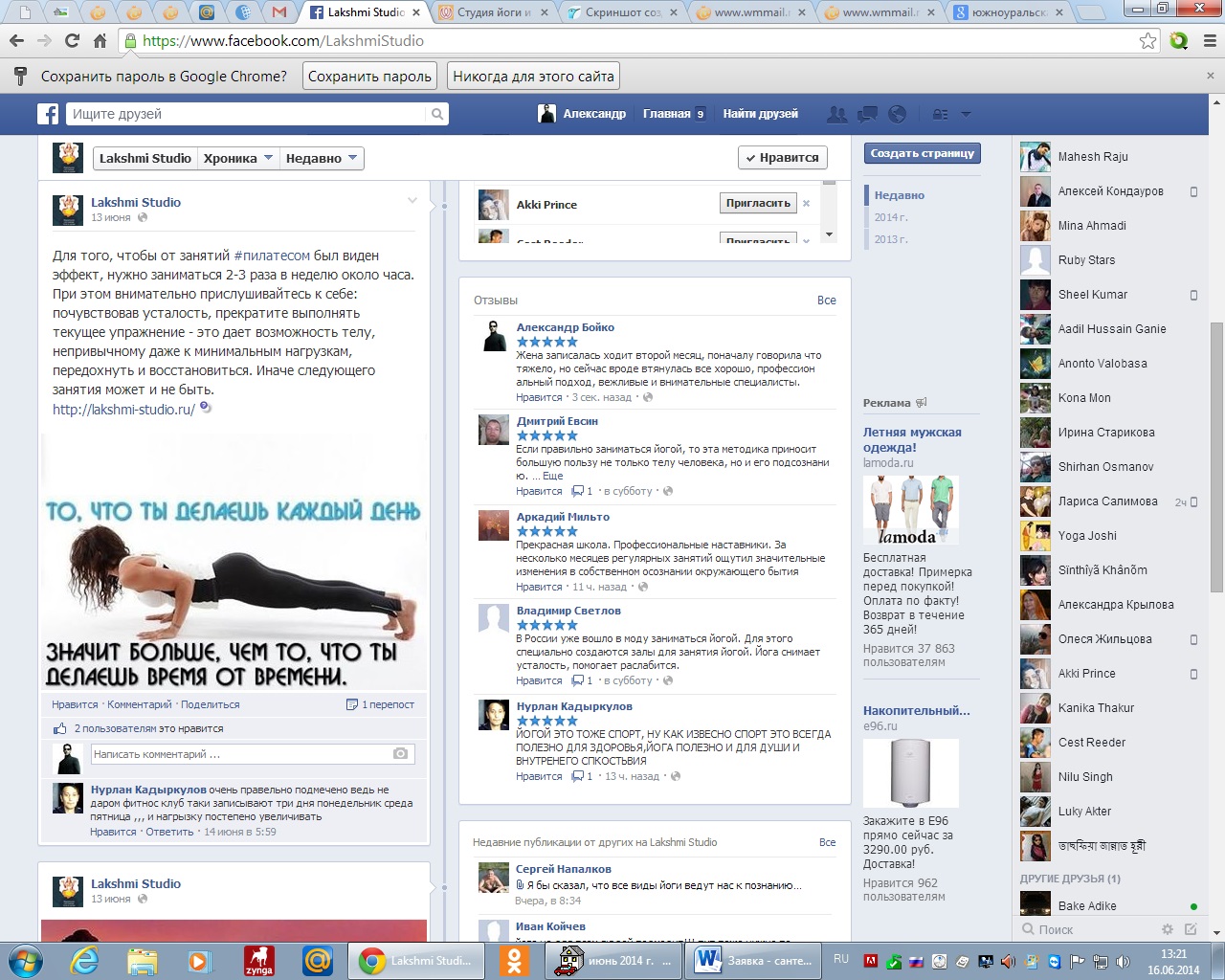Viewport: 1225px width, 980px height.
Task: Click Ещё to expand Дмитрий Евсин review
Action: pos(553,476)
